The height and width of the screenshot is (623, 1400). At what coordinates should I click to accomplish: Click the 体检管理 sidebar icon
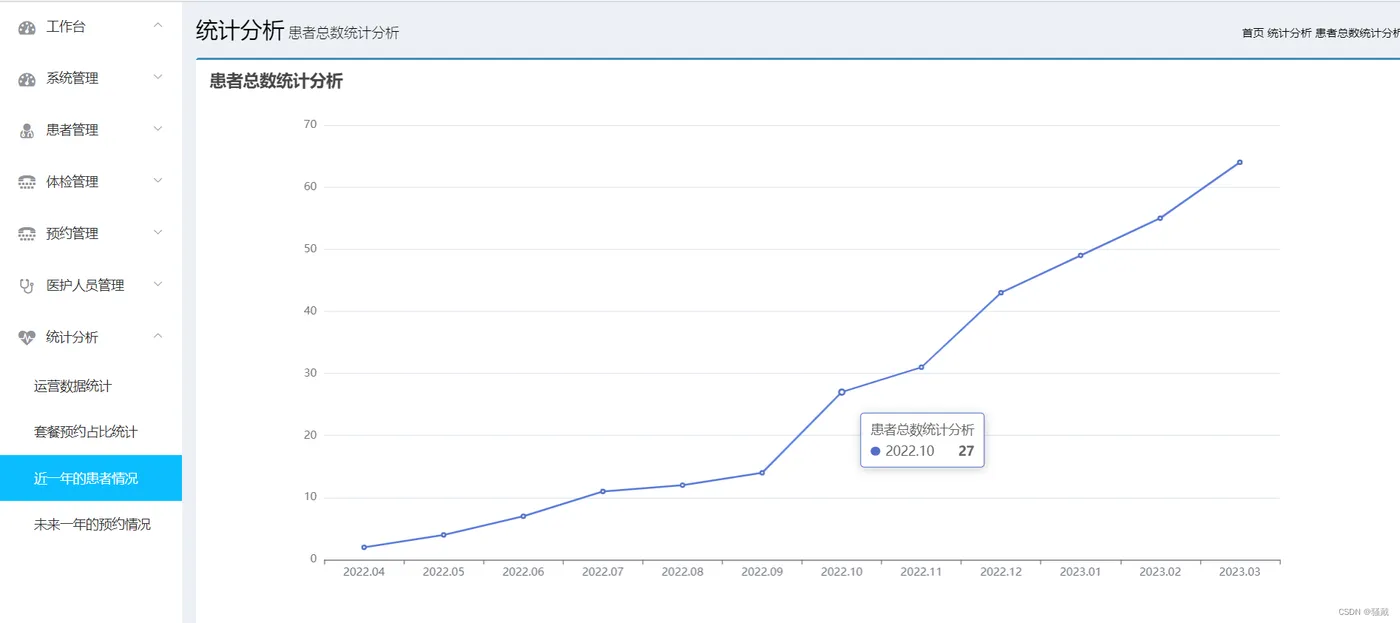(27, 182)
